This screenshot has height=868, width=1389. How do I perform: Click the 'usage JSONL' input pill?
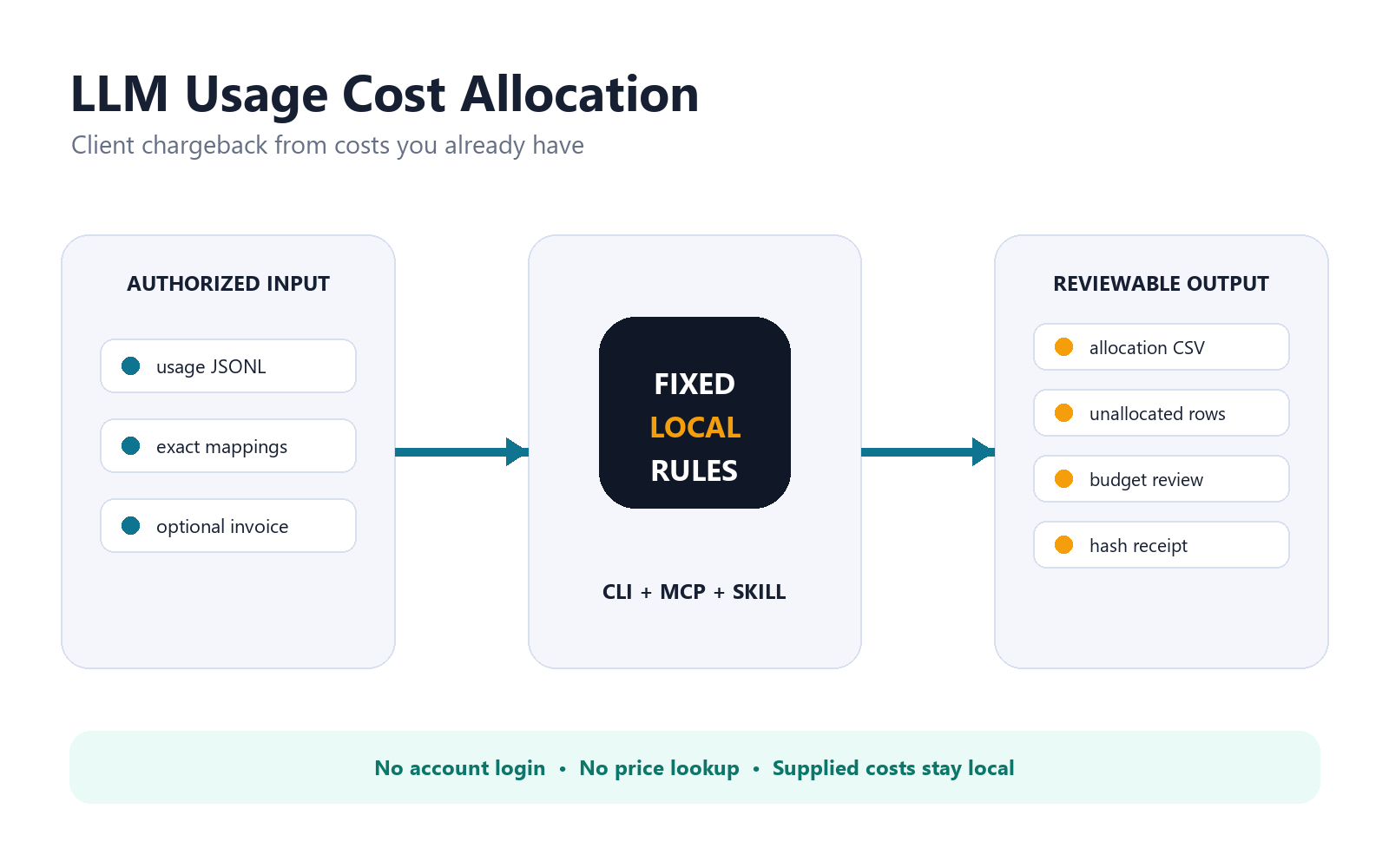coord(228,366)
